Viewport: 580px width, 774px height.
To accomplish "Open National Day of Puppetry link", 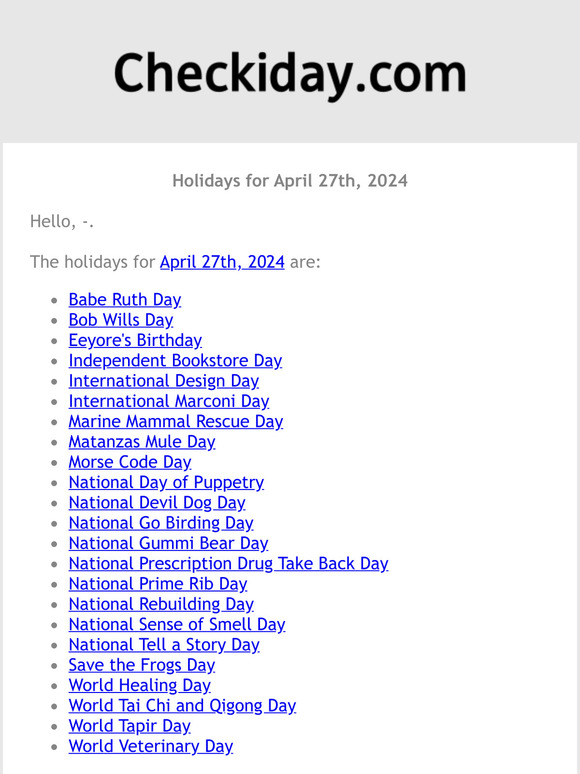I will coord(166,482).
